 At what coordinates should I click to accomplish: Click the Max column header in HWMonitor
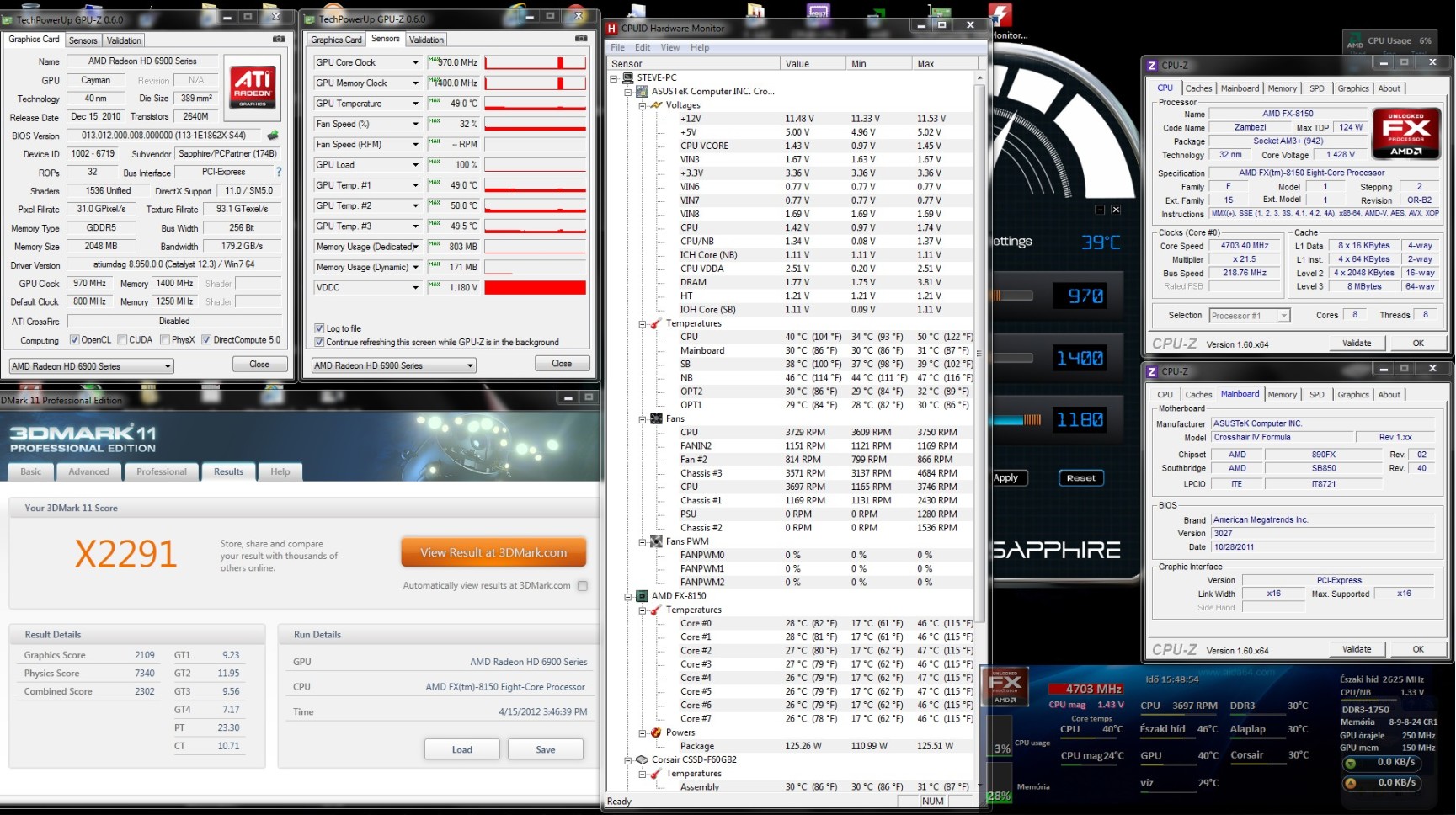(x=943, y=64)
